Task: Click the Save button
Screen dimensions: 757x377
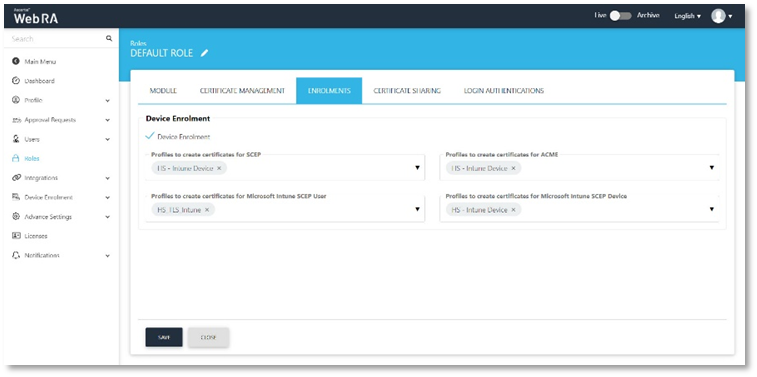Action: [164, 337]
